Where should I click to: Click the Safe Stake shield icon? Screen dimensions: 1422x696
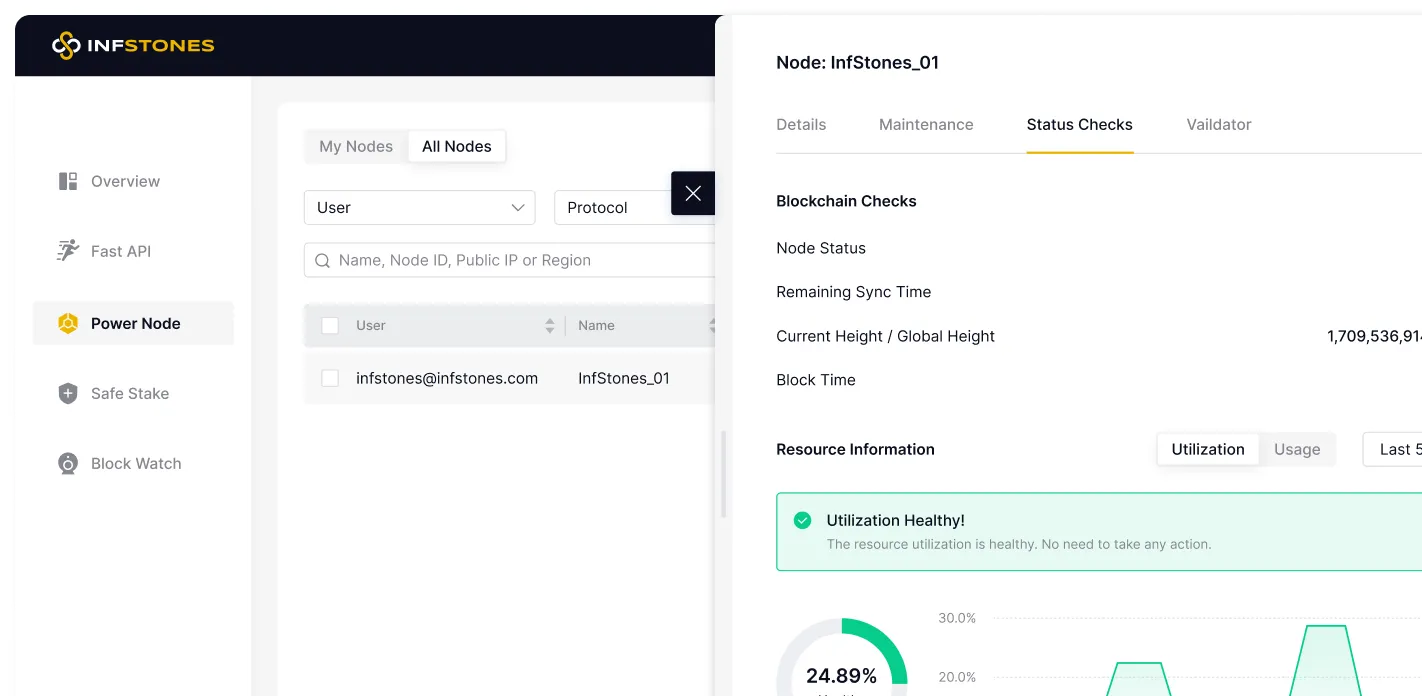[68, 393]
